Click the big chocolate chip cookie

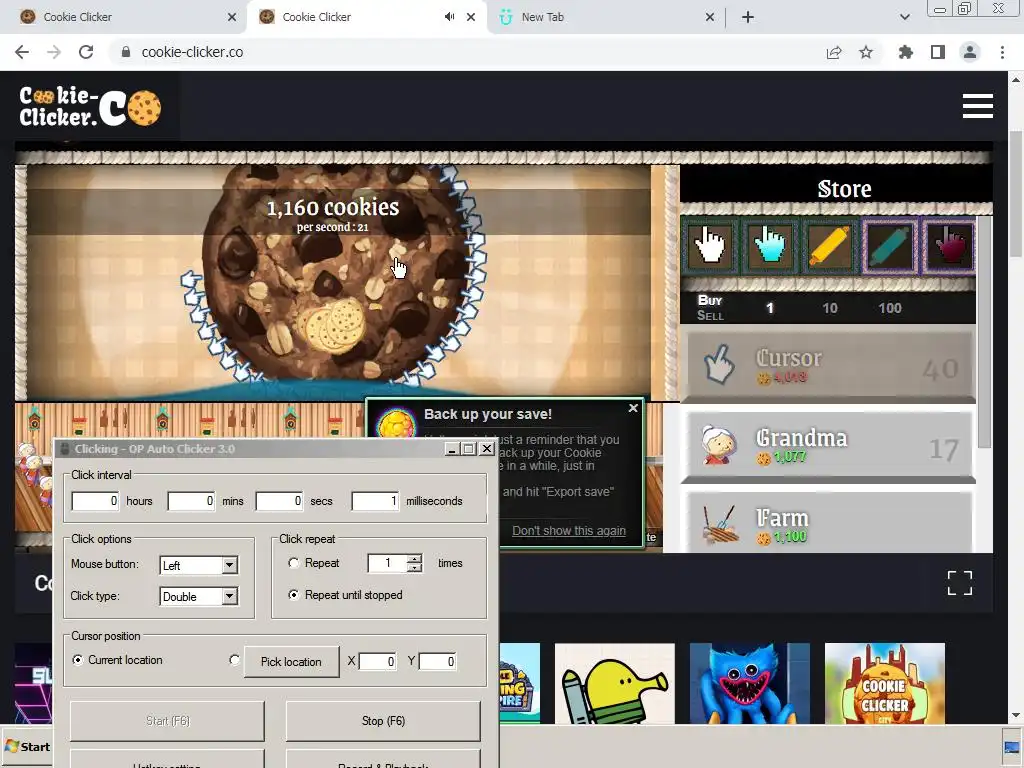coord(335,271)
